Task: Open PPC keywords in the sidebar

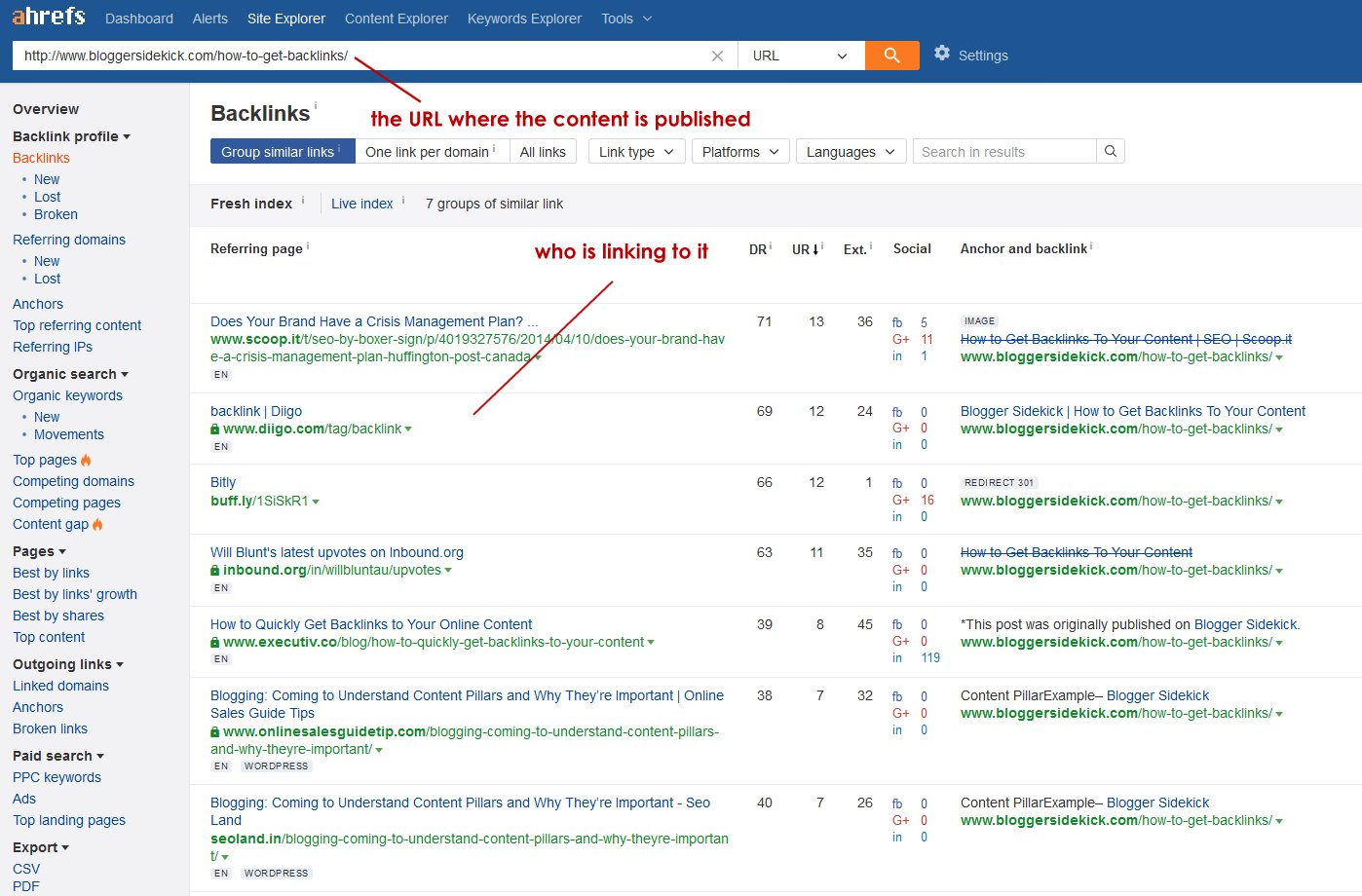Action: click(x=57, y=777)
